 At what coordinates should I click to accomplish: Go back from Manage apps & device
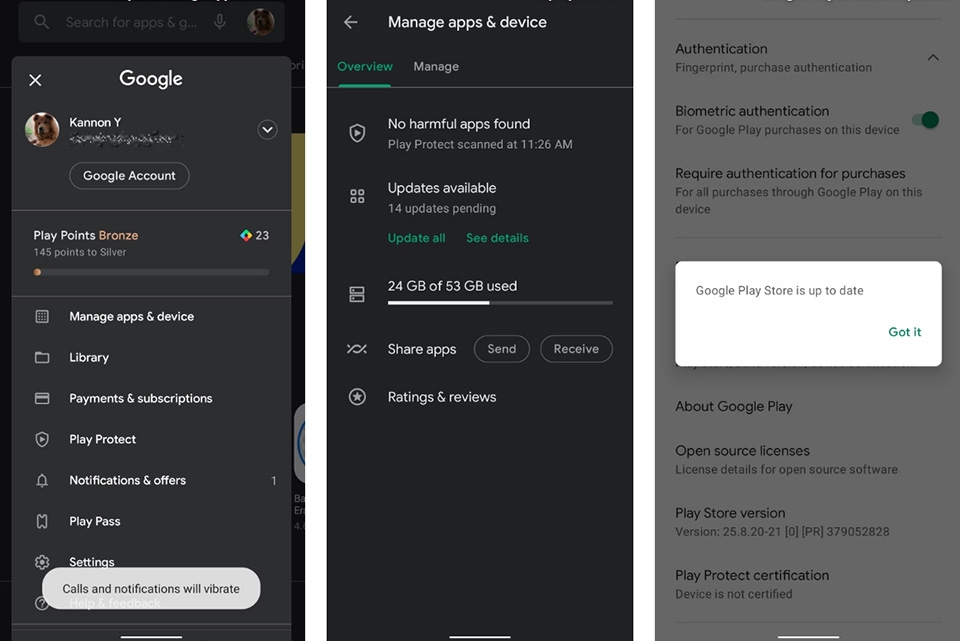point(351,23)
